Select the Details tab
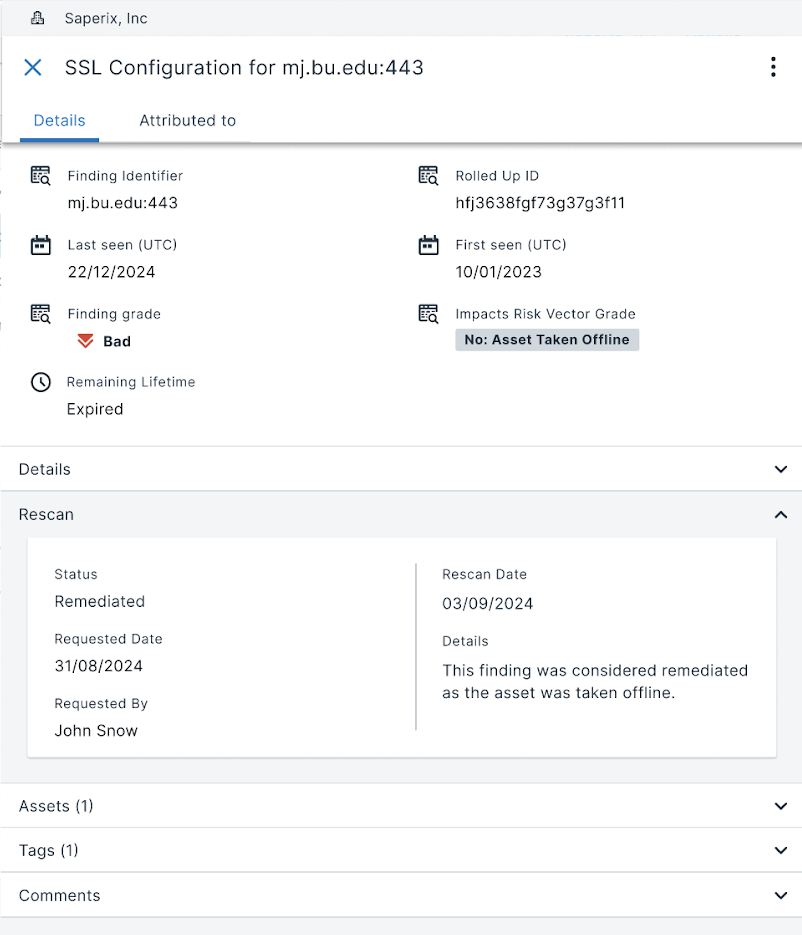This screenshot has height=935, width=802. (x=59, y=120)
